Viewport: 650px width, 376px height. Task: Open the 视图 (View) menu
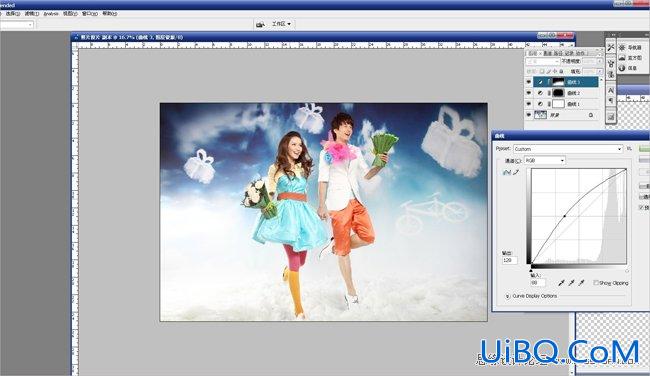tap(70, 14)
